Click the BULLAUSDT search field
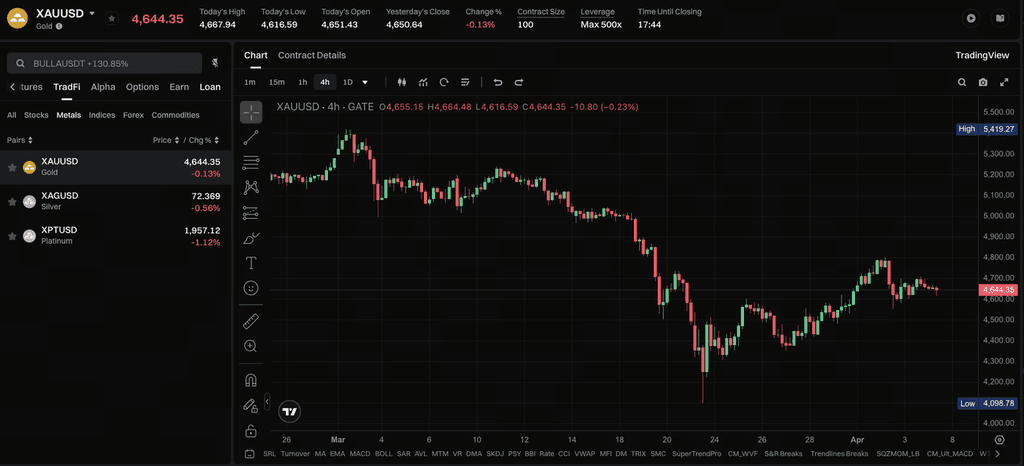Screen dimensions: 1024x466 [104, 63]
